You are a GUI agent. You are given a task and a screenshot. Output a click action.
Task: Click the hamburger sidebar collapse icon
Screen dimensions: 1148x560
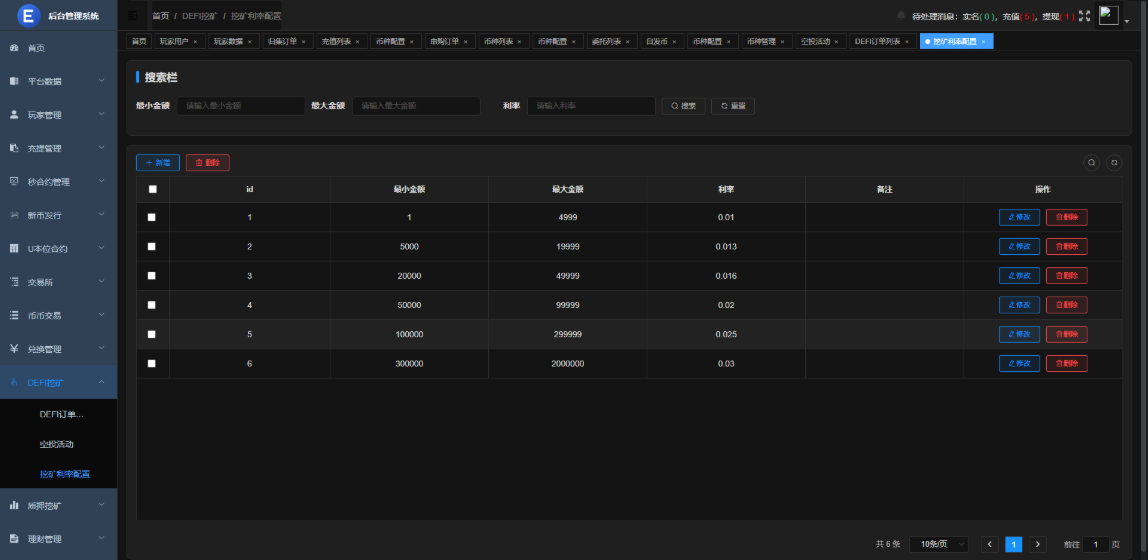point(133,15)
